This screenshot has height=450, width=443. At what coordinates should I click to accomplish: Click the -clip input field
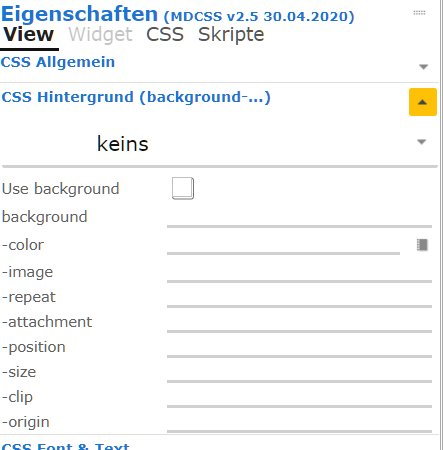click(x=299, y=398)
